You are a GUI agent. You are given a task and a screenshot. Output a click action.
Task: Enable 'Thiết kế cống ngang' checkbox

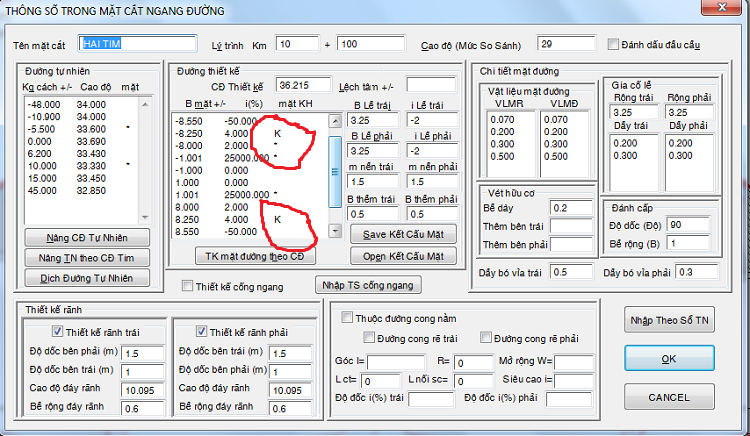point(187,286)
